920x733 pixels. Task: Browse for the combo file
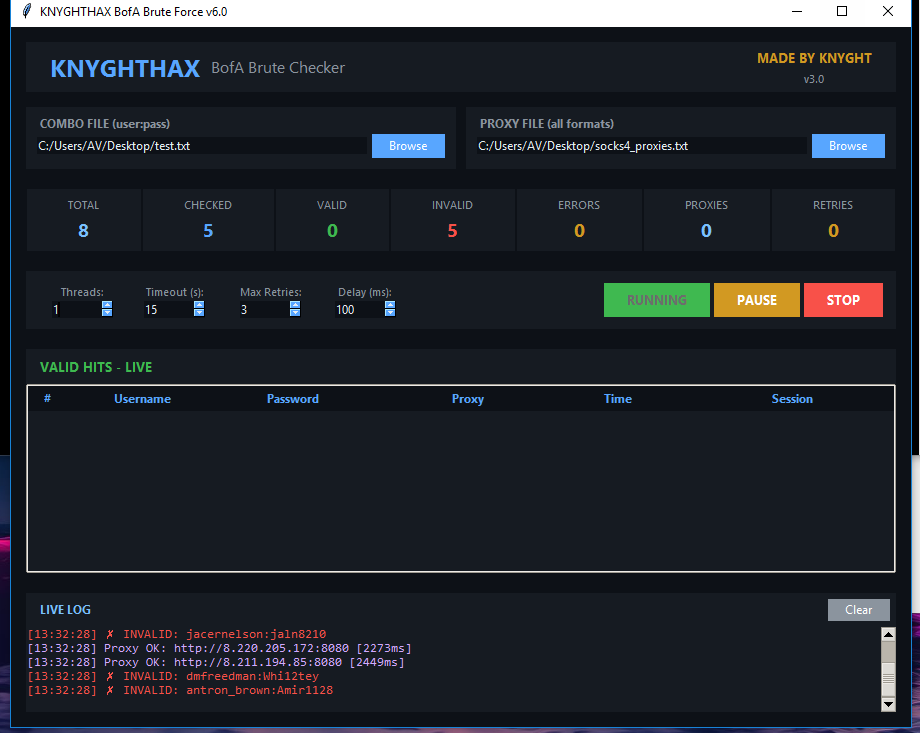(x=408, y=146)
